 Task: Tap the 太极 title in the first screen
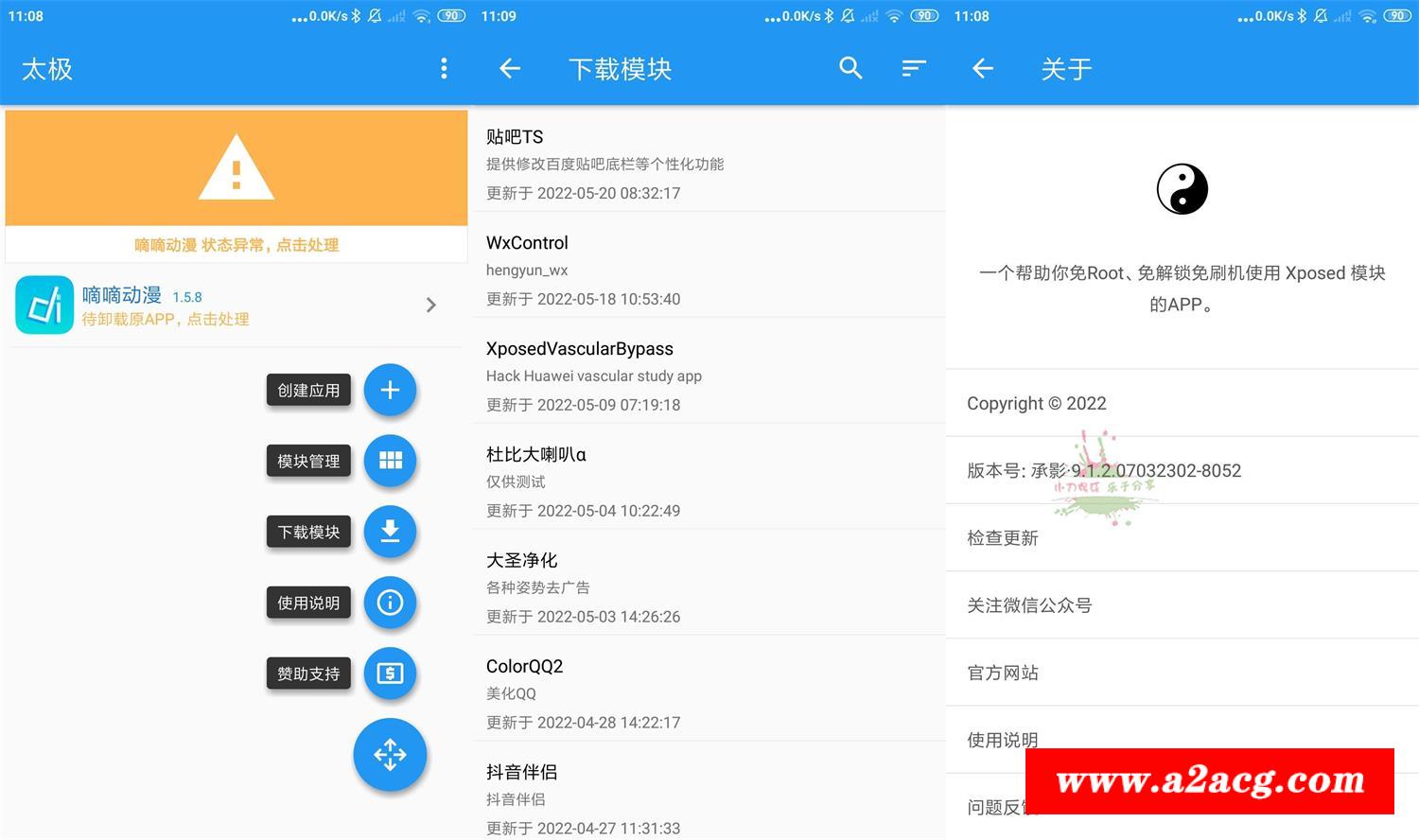point(47,69)
